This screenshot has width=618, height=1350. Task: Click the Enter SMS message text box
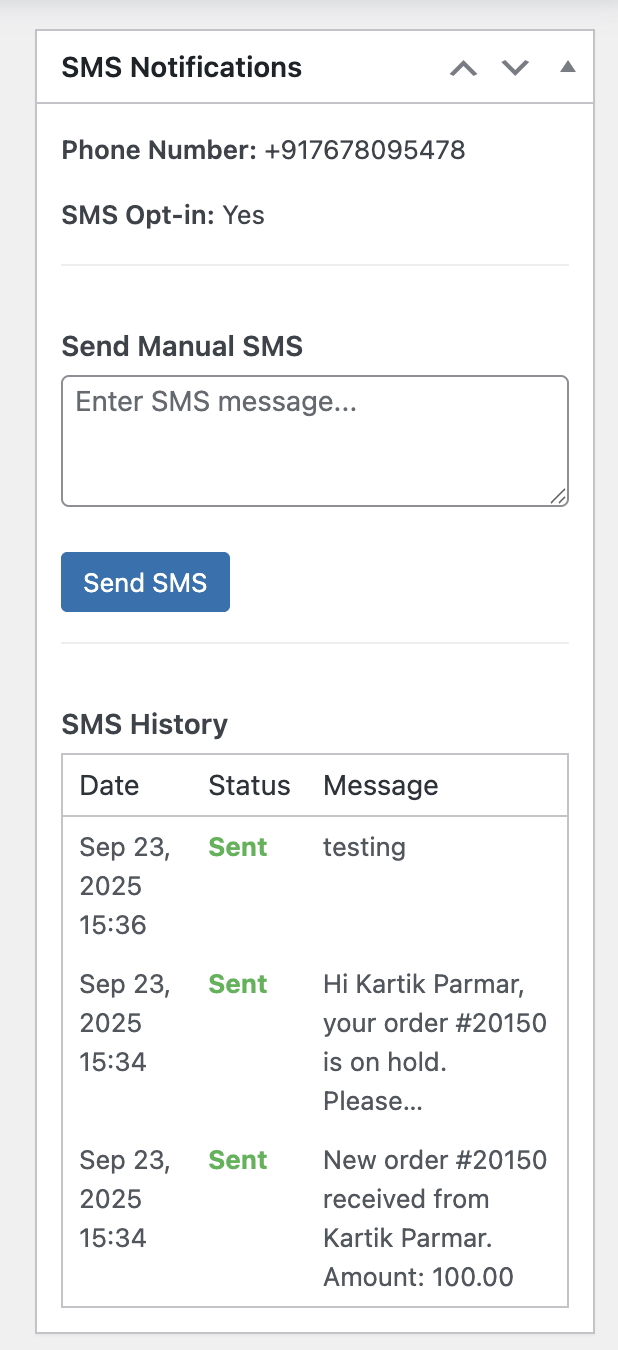[x=314, y=440]
